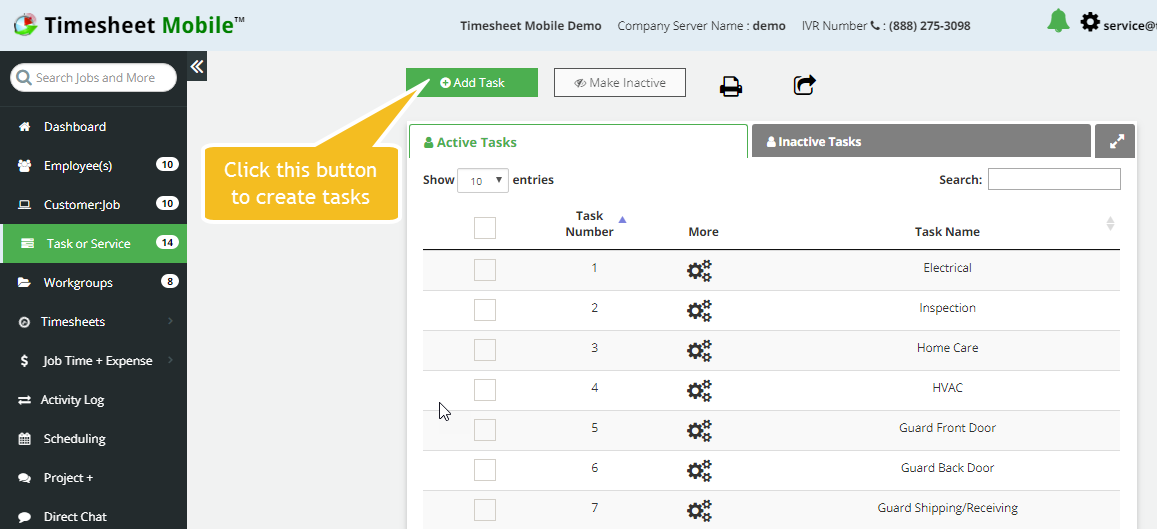Open gears menu for HVAC task
The width and height of the screenshot is (1157, 529).
click(x=699, y=390)
